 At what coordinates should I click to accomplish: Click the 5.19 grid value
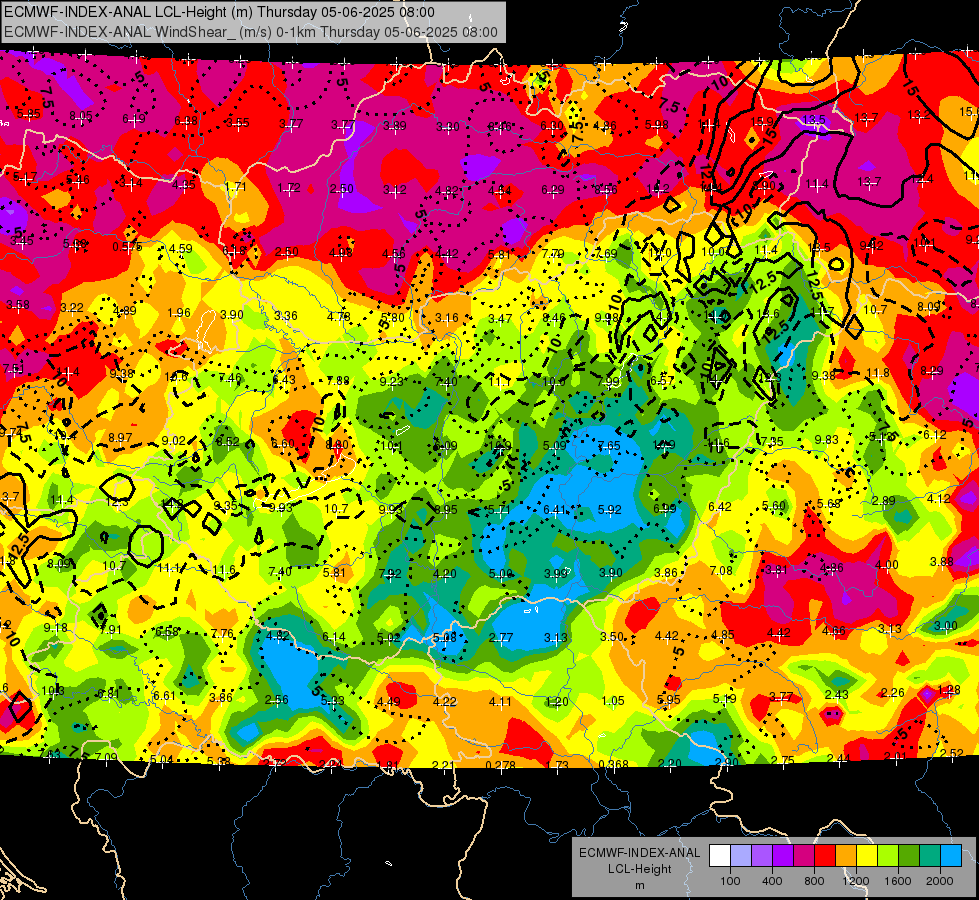[724, 698]
